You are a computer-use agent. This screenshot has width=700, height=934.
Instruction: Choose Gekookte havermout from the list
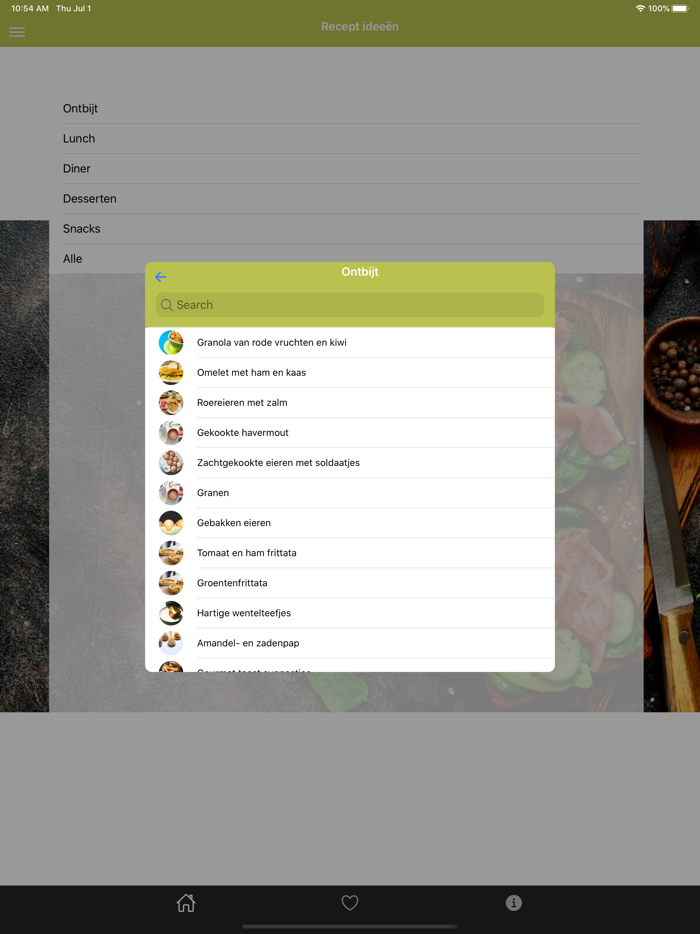(350, 433)
